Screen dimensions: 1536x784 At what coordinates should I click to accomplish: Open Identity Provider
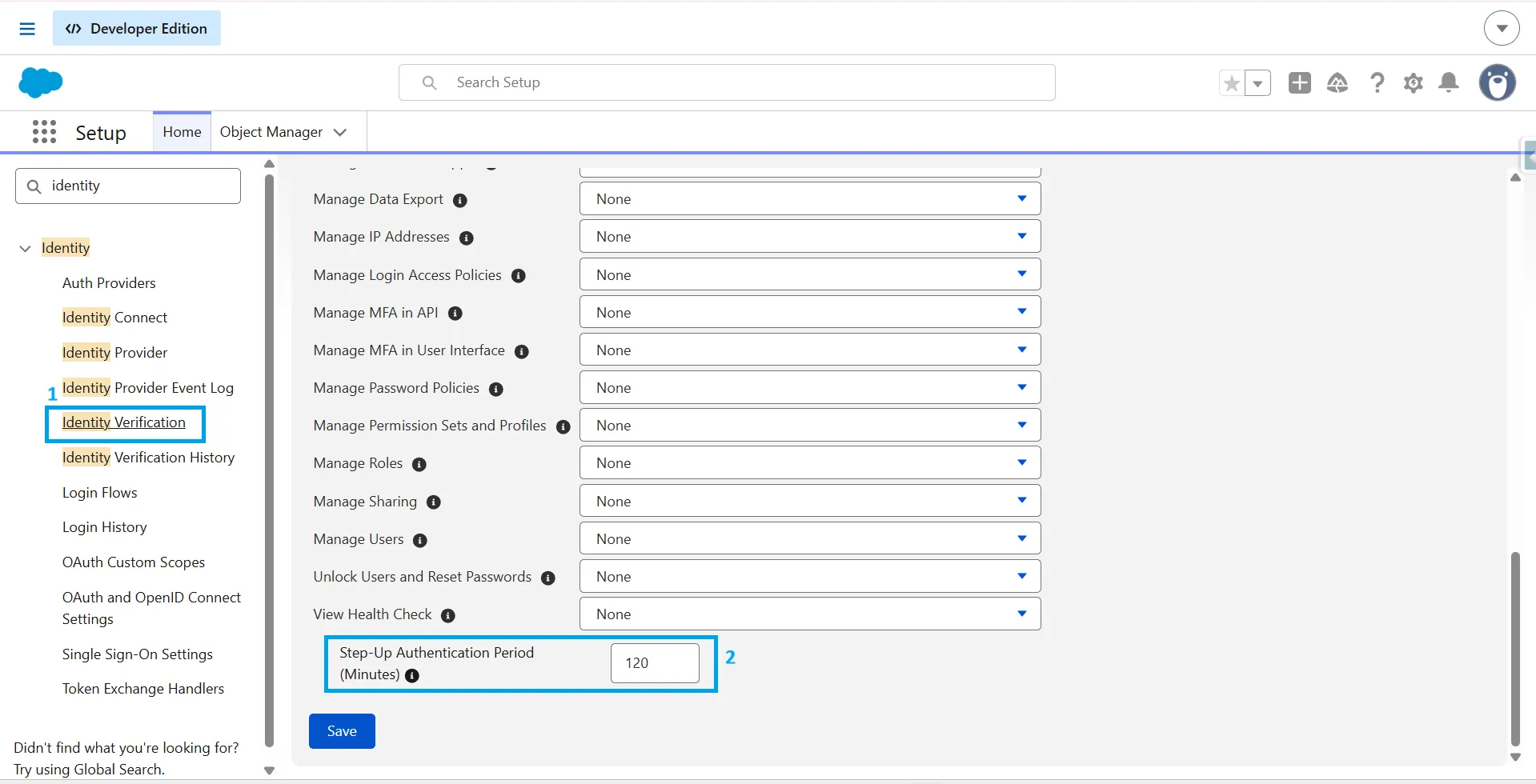[114, 353]
